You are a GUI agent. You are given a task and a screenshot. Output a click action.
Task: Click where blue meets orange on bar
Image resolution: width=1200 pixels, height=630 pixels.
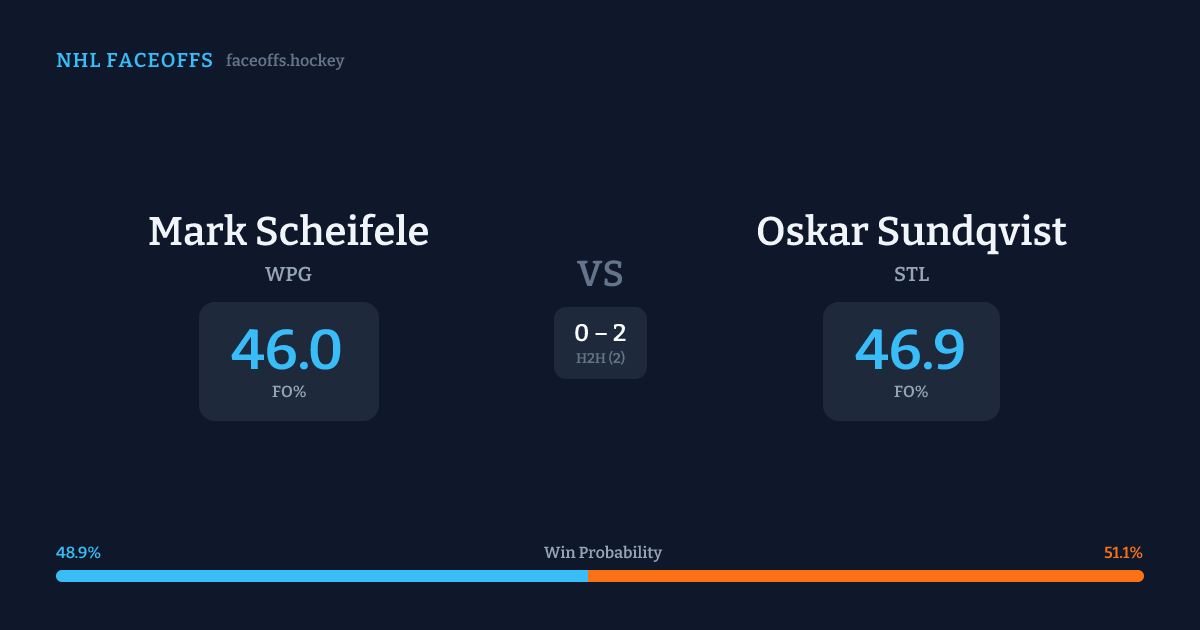(x=588, y=576)
